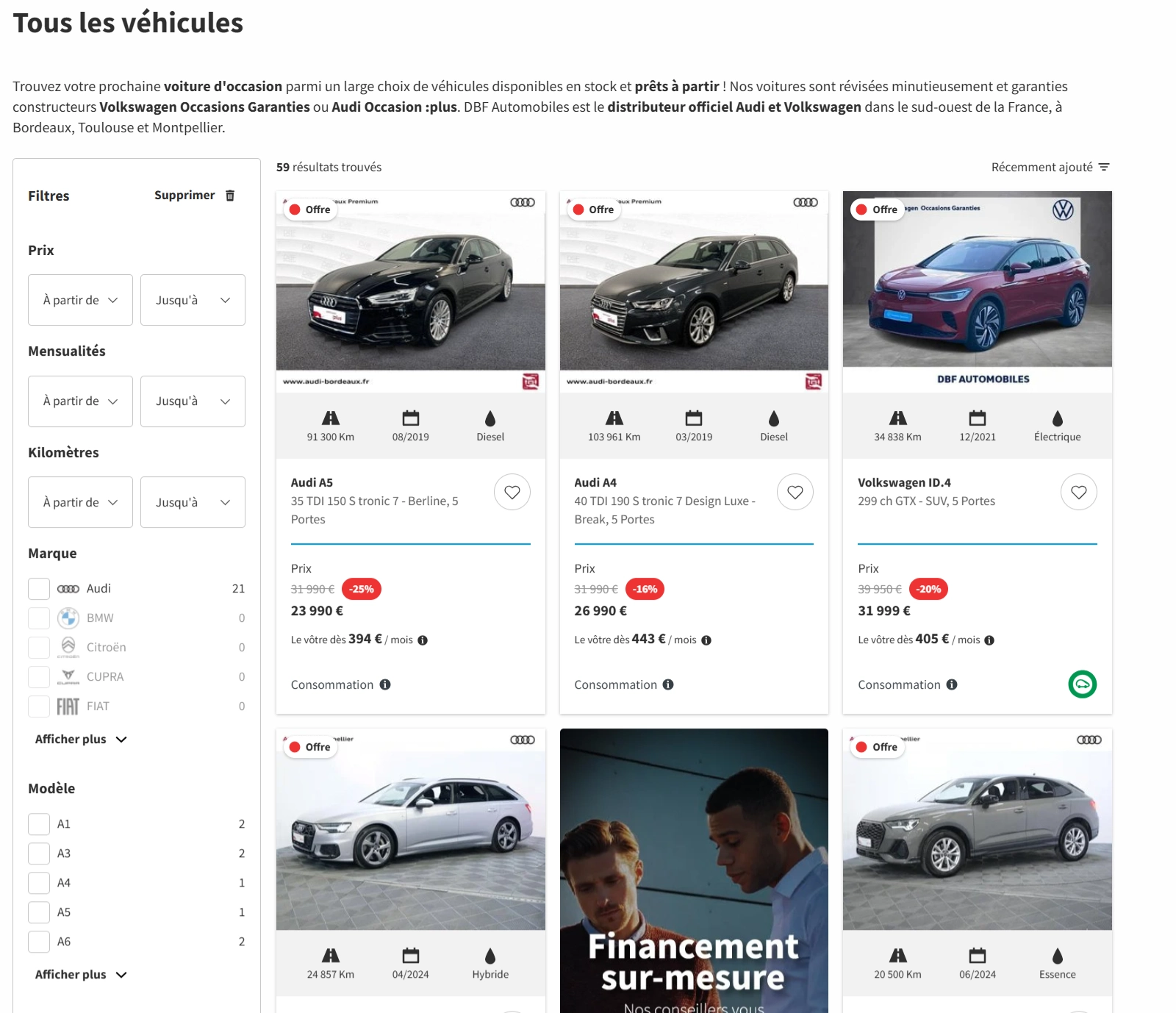1176x1013 pixels.
Task: Click the sort filter icon beside Récemment ajouté
Action: pyautogui.click(x=1104, y=168)
